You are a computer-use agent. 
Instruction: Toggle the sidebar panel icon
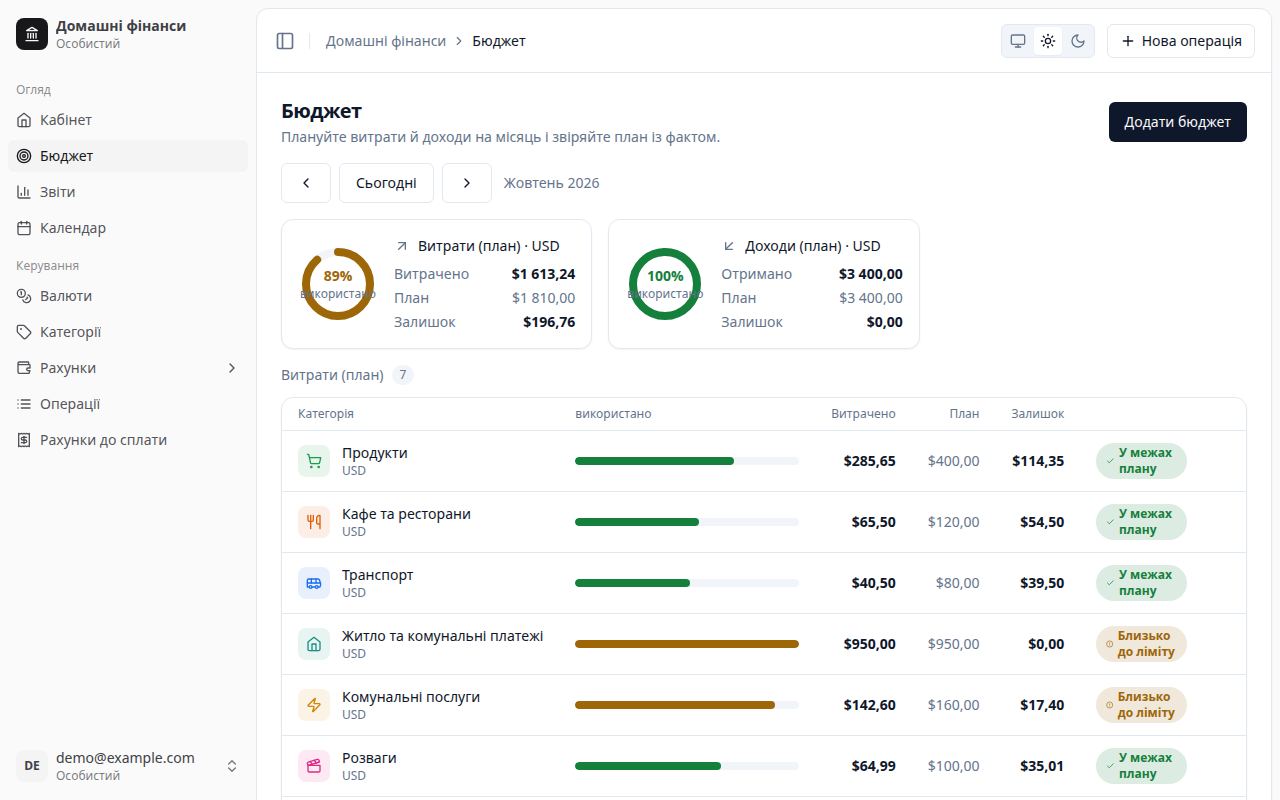(x=285, y=41)
